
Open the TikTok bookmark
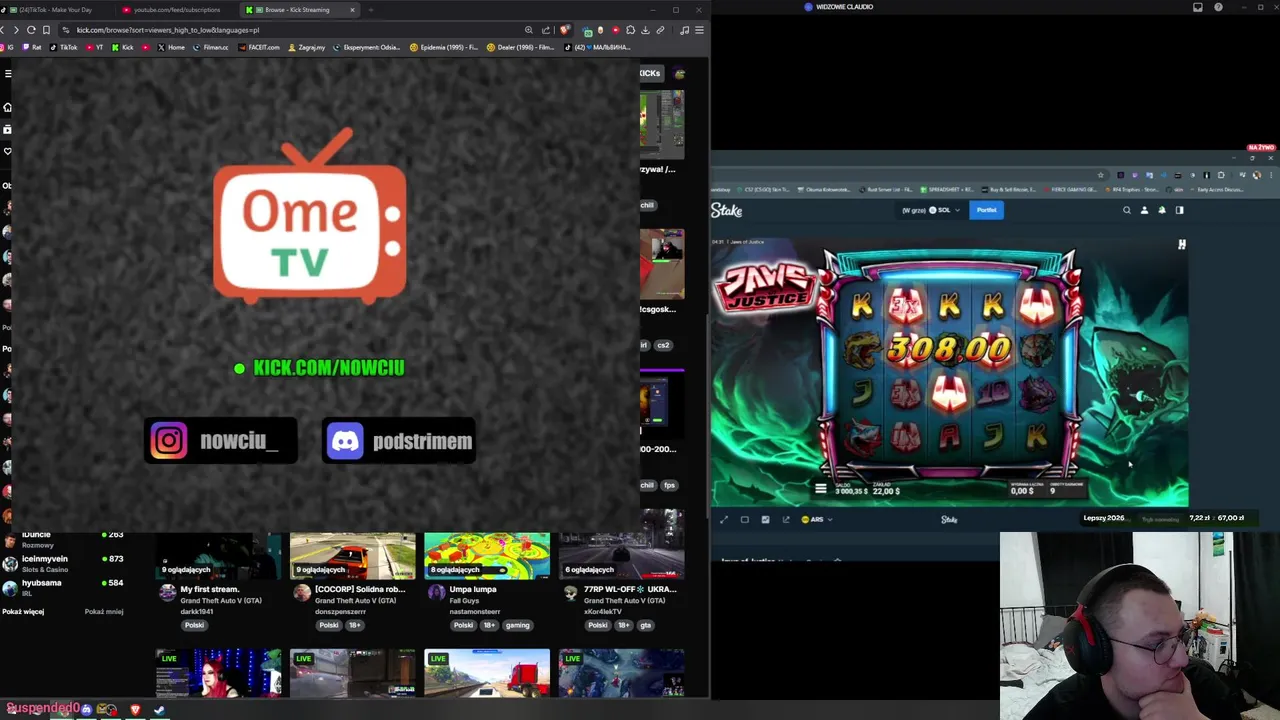(x=64, y=47)
